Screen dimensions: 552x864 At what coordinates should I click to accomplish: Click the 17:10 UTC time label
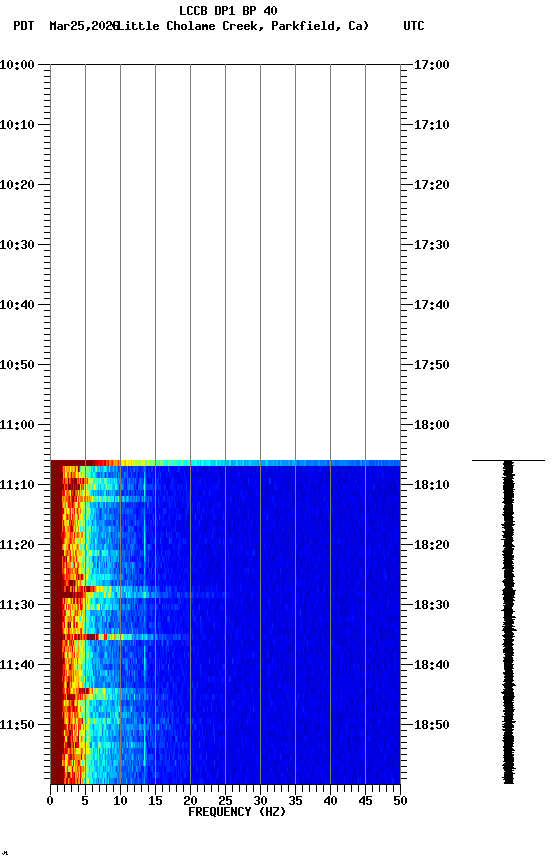pyautogui.click(x=432, y=125)
